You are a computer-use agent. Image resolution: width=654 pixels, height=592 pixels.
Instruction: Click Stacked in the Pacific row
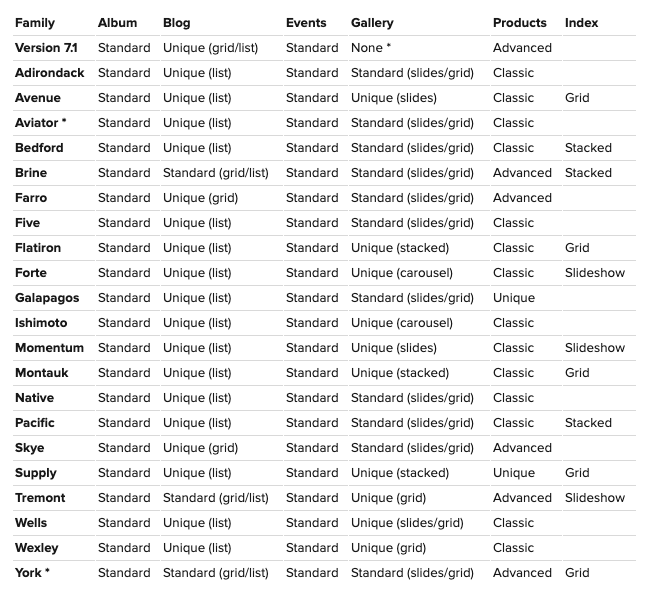pos(588,423)
